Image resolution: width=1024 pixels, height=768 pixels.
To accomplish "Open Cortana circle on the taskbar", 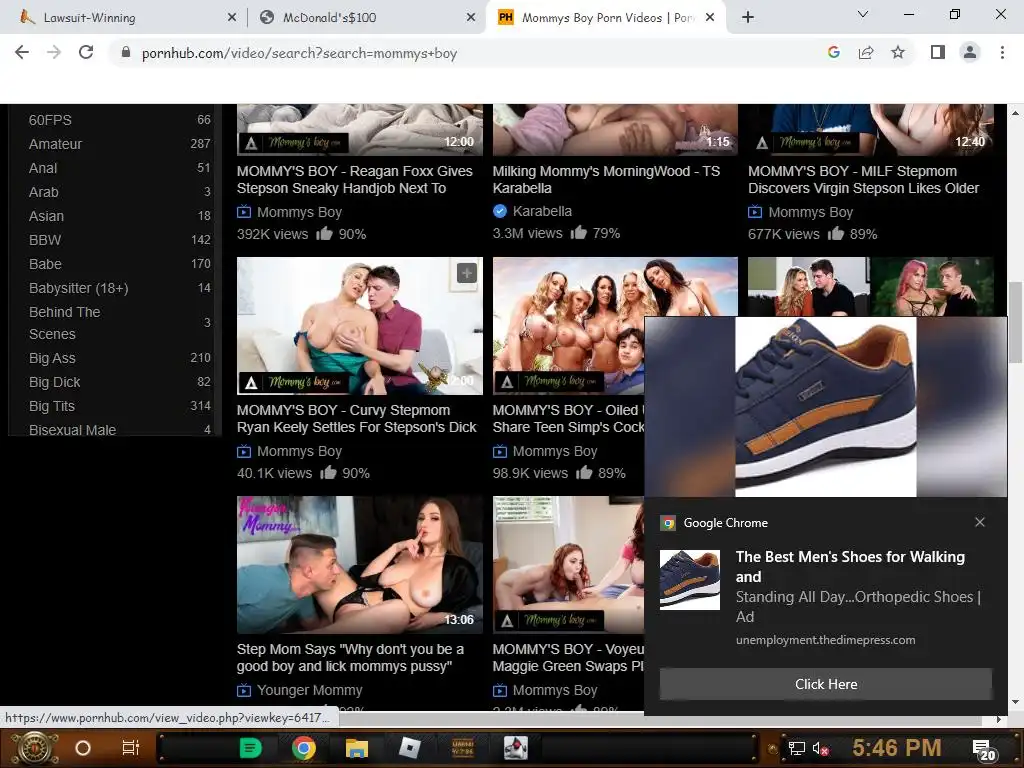I will coord(83,748).
